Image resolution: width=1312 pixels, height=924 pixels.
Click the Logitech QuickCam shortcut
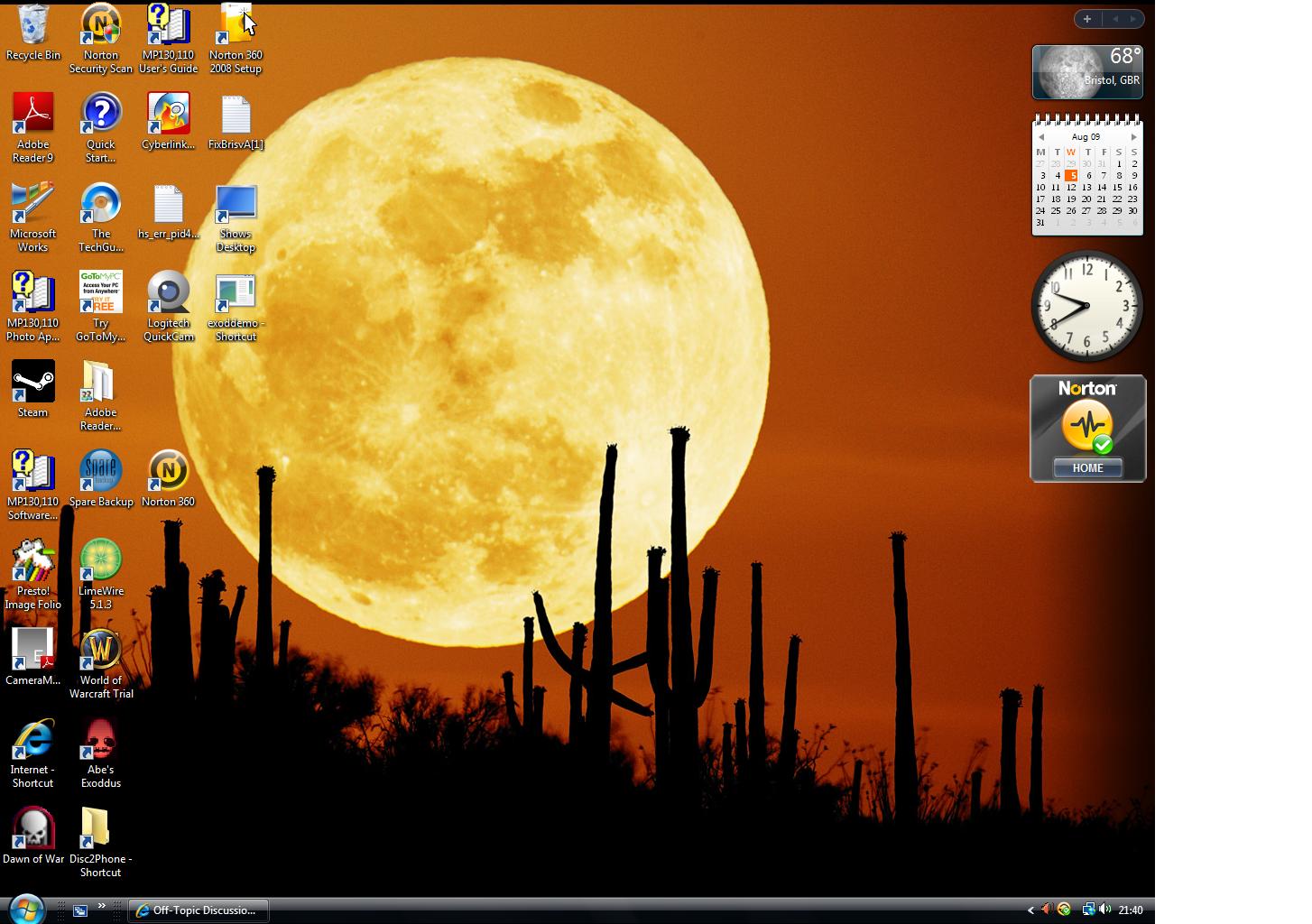(x=168, y=293)
